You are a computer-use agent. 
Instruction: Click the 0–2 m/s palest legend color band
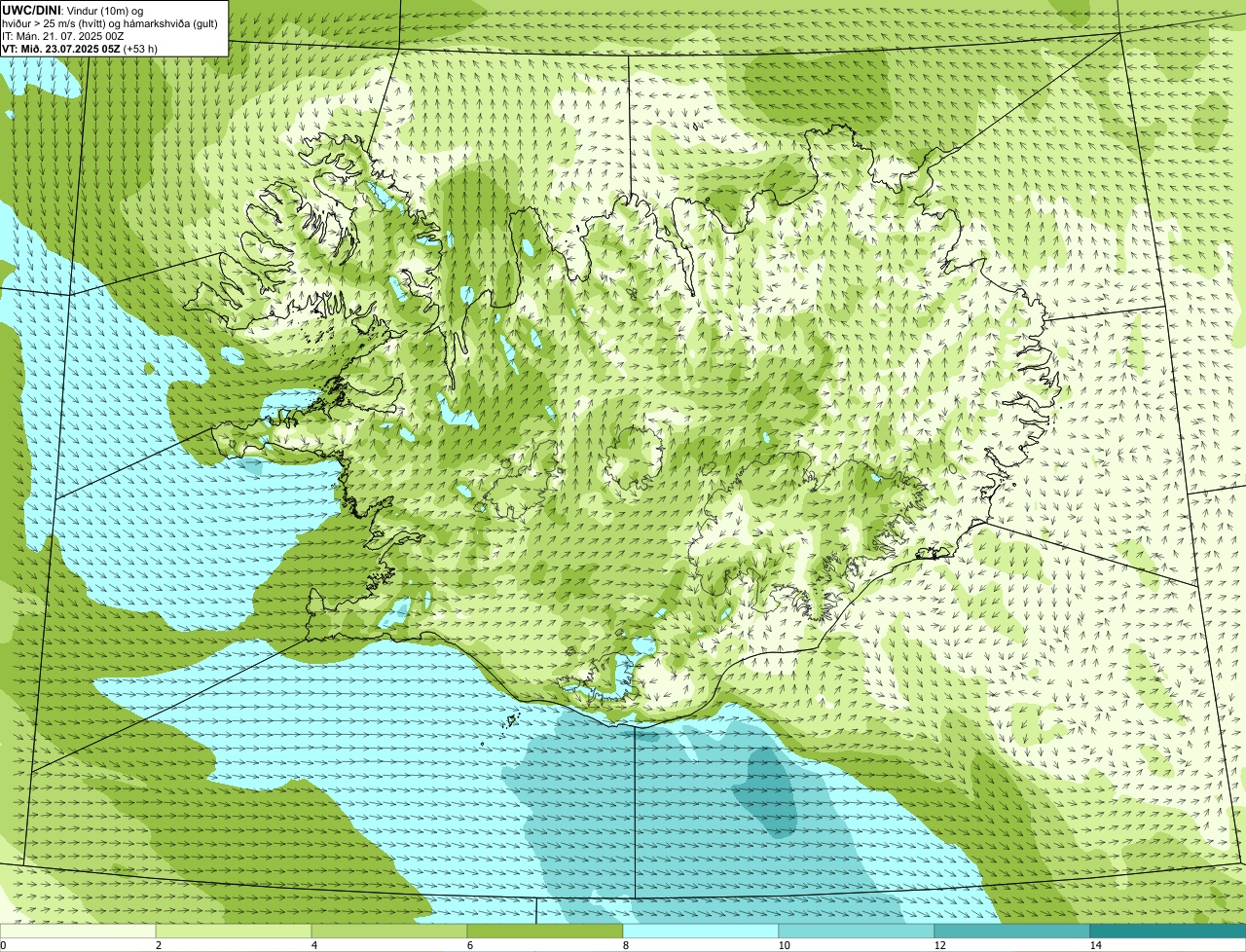coord(78,931)
